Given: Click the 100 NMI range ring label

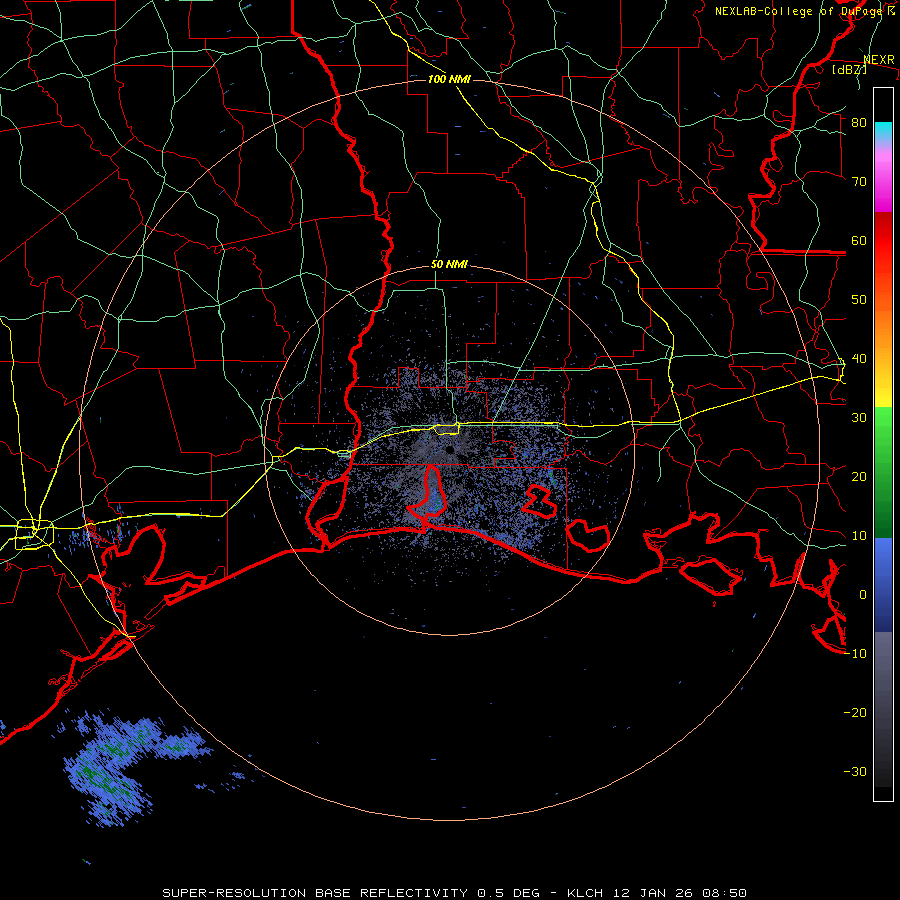Looking at the screenshot, I should [449, 79].
